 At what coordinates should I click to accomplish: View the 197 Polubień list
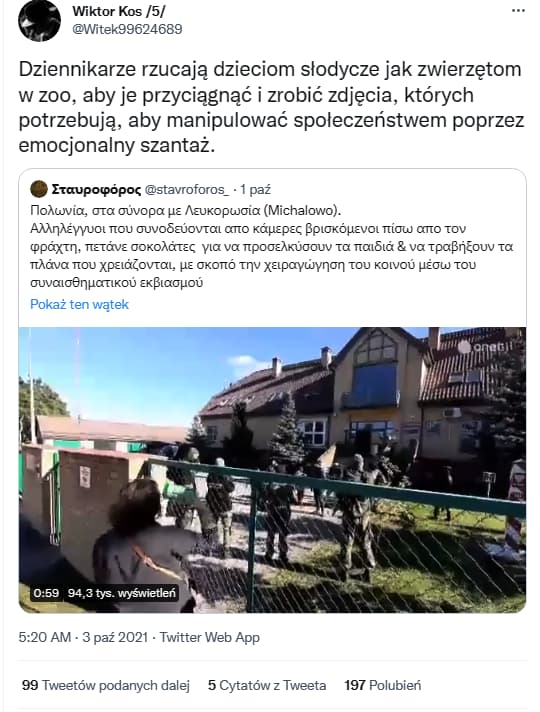(x=383, y=685)
